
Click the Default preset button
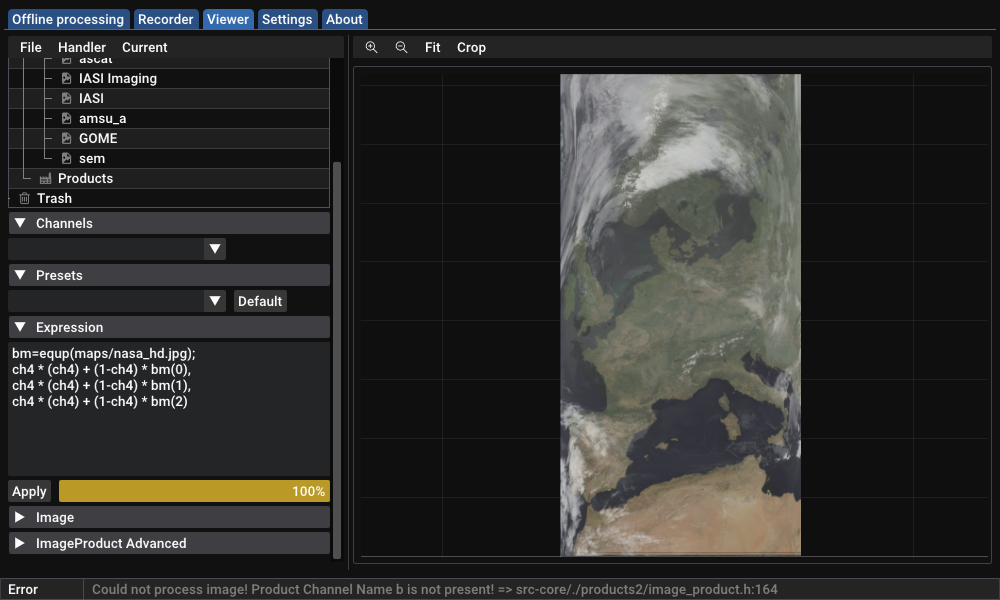[x=260, y=301]
